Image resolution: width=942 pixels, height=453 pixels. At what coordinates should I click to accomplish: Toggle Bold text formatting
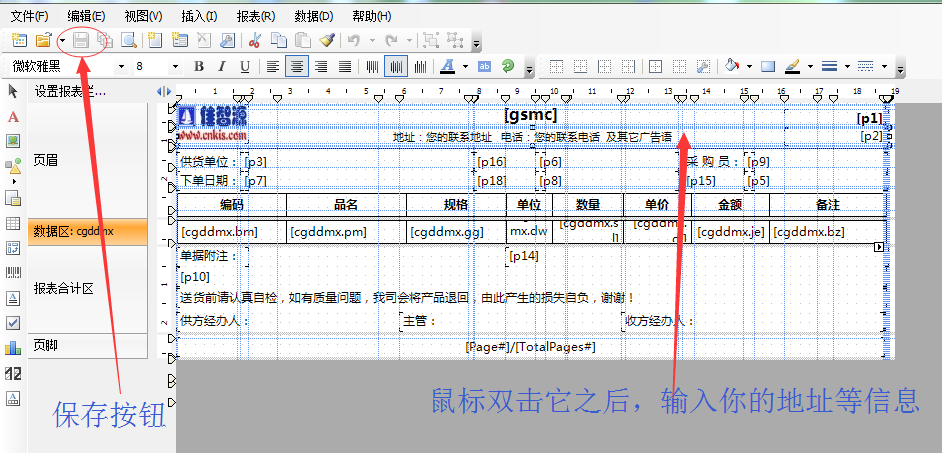tap(198, 67)
